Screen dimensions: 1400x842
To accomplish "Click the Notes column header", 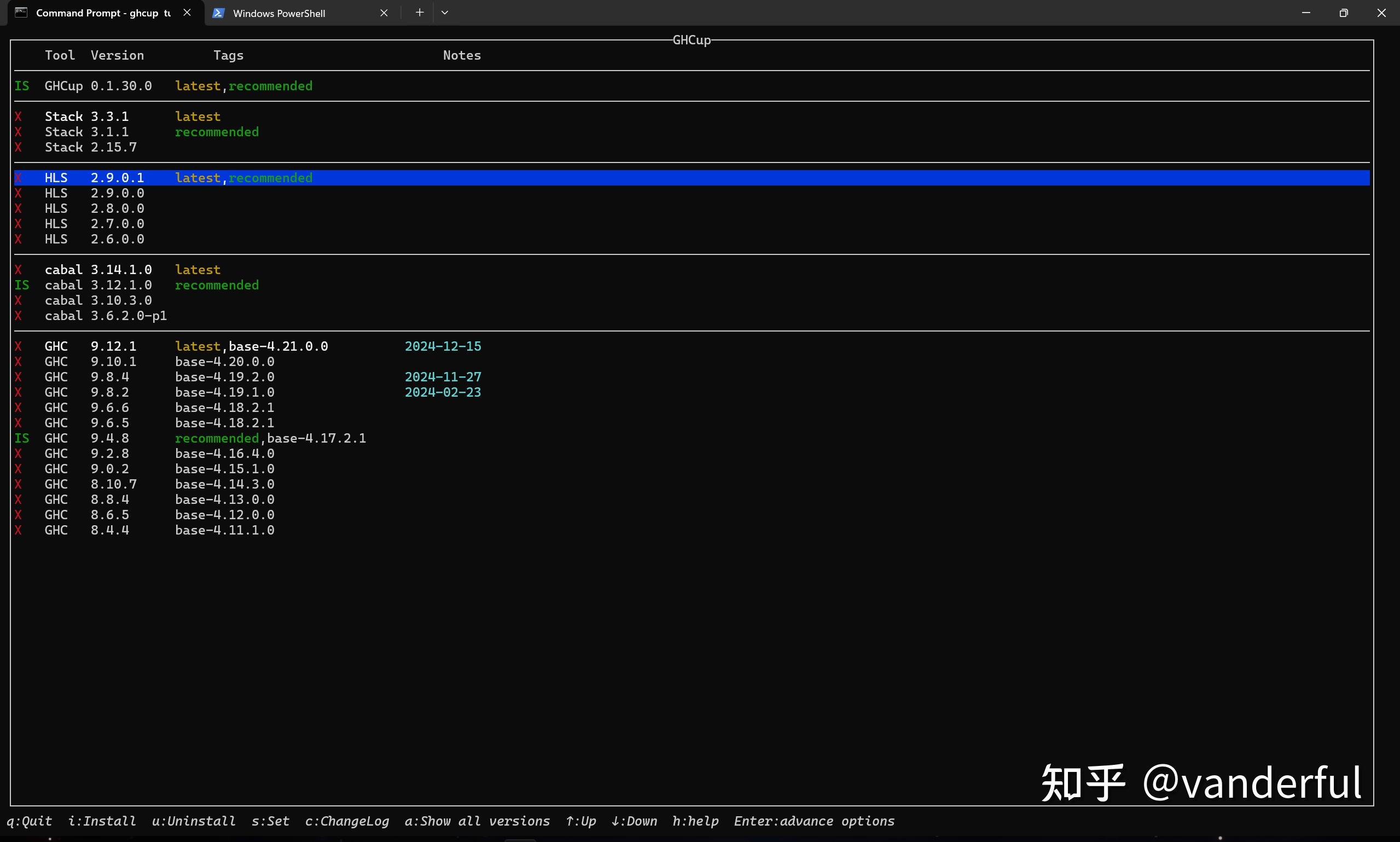I will tap(462, 55).
